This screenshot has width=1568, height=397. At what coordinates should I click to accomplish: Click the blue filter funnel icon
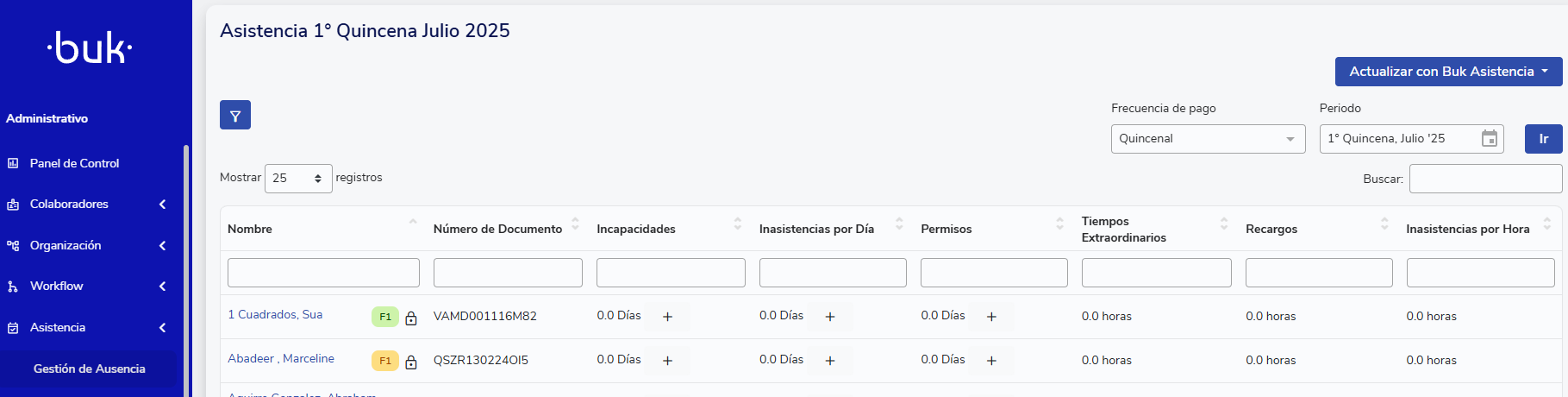[x=234, y=116]
